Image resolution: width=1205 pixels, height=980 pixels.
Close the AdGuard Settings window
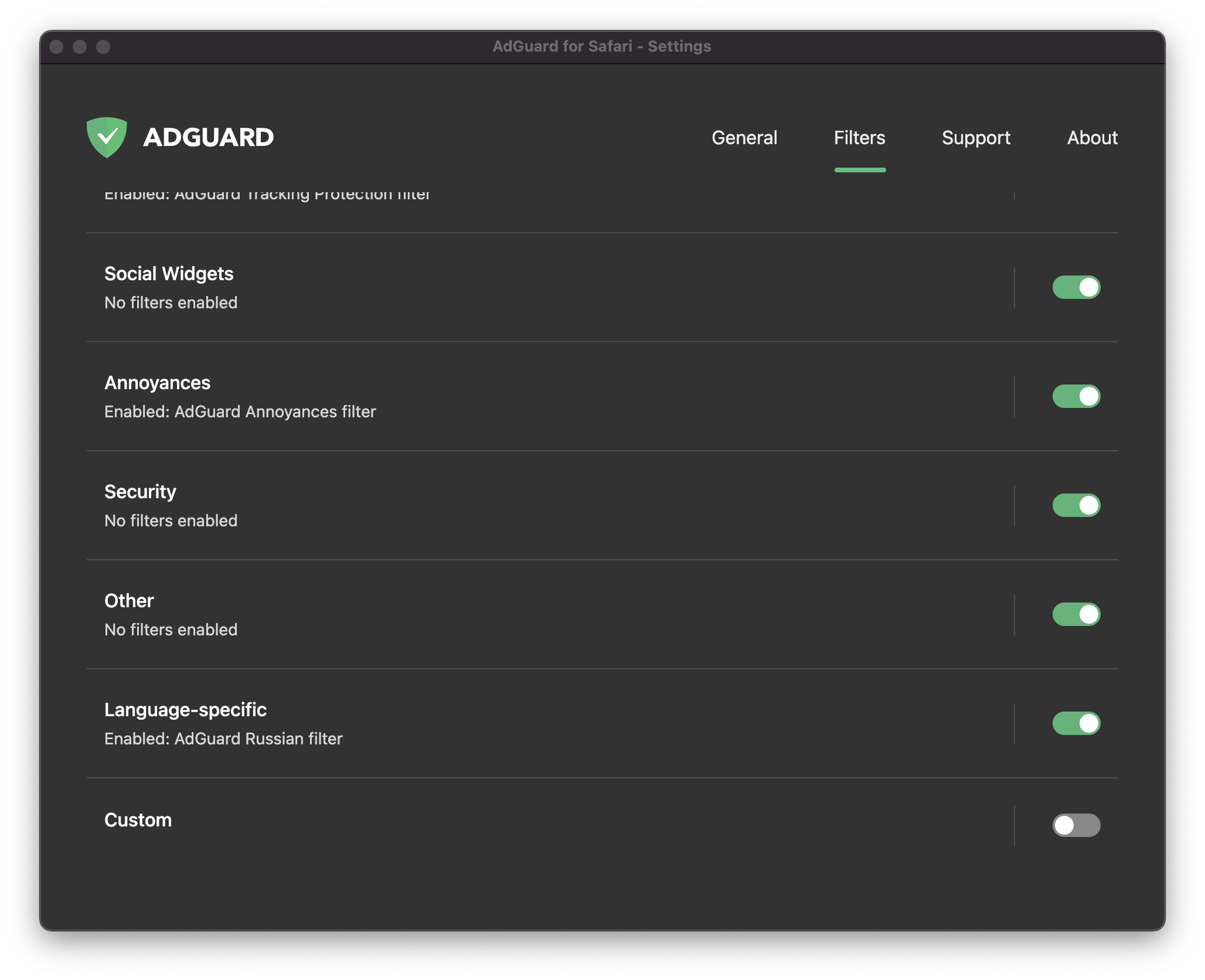pos(56,47)
